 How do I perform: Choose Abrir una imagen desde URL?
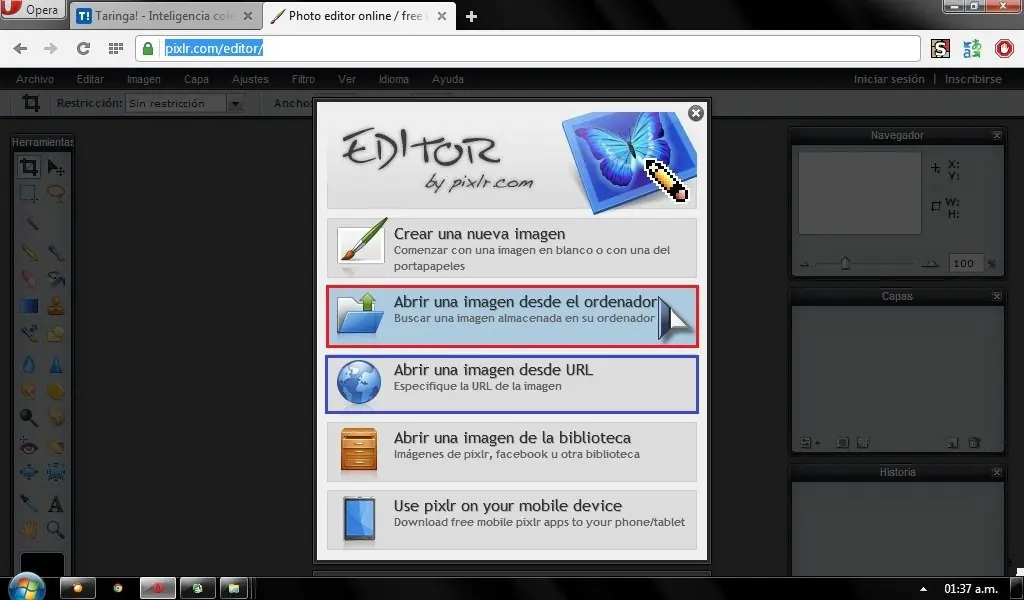pyautogui.click(x=512, y=384)
